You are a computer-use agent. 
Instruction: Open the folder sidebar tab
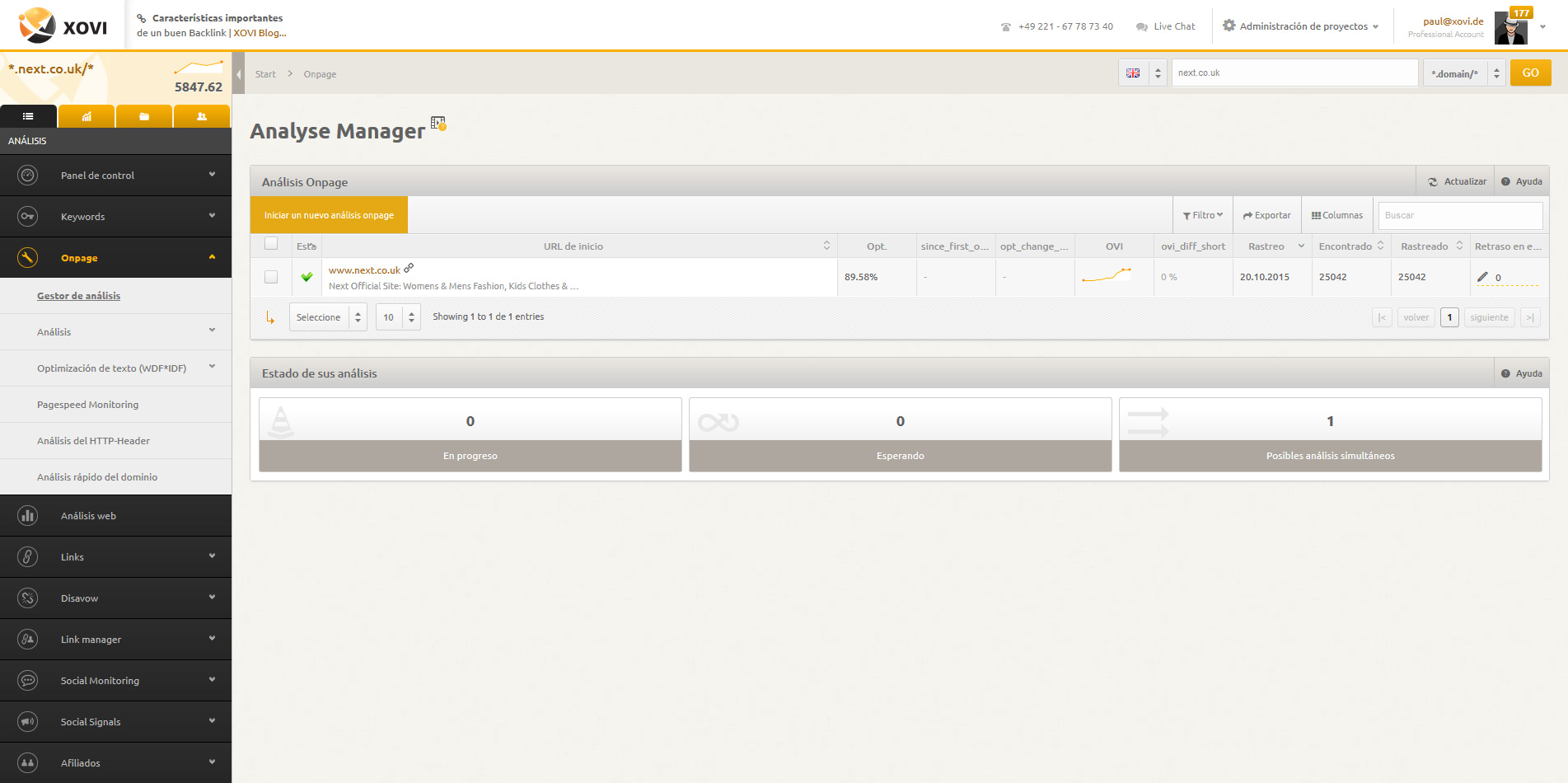[x=144, y=116]
